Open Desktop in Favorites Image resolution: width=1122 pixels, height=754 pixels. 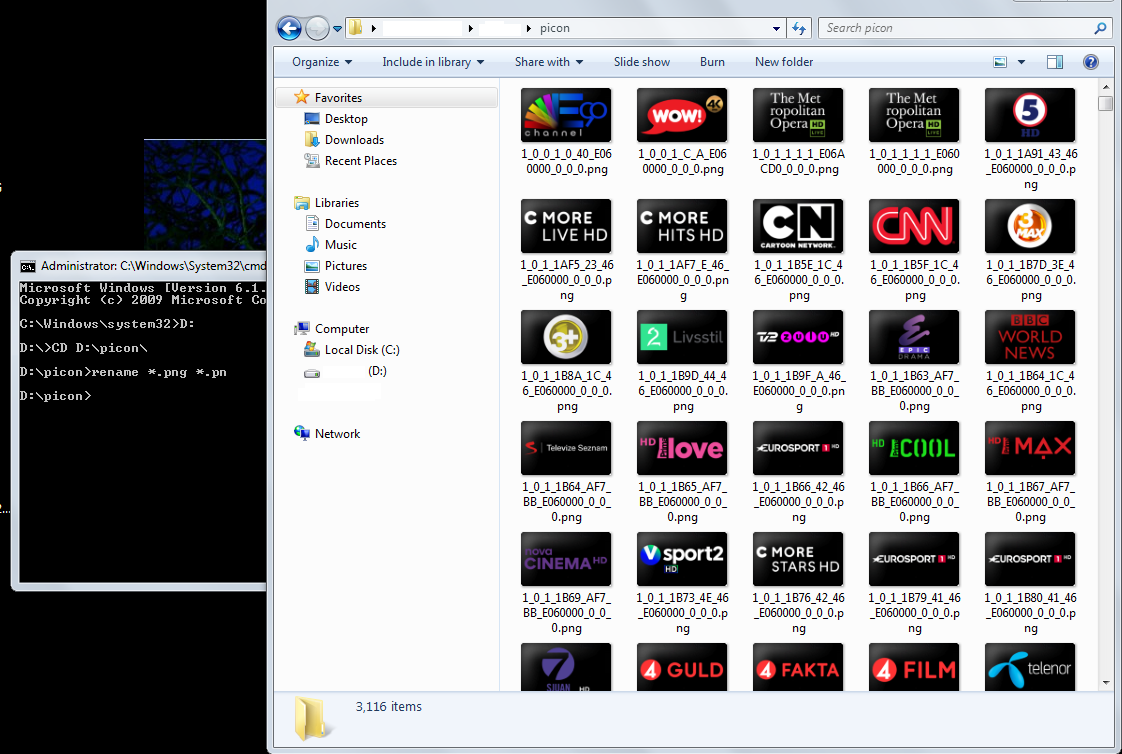346,119
